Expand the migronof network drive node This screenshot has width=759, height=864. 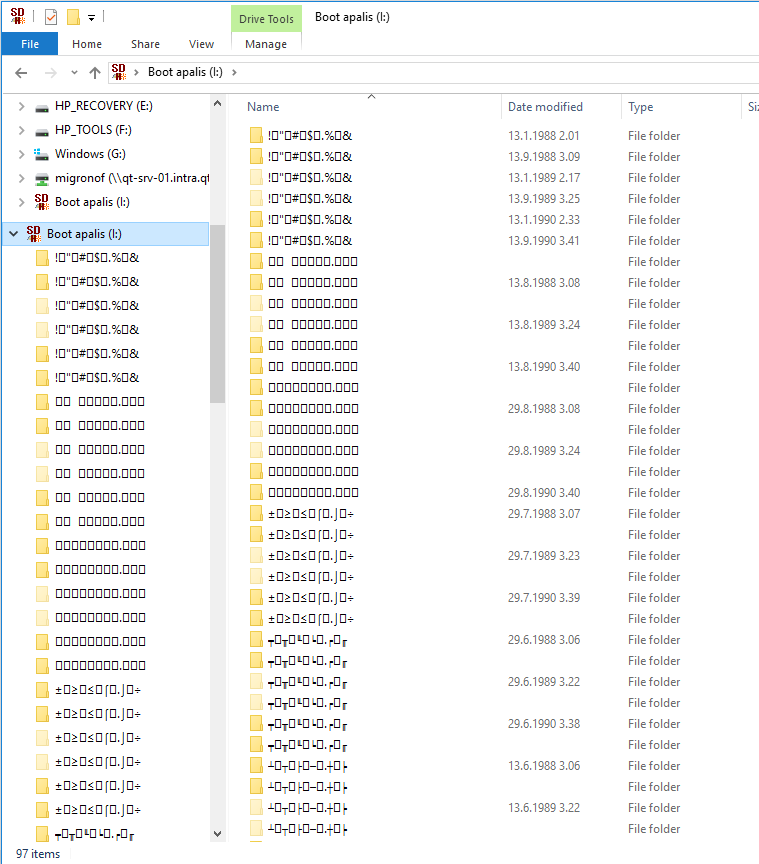(22, 178)
